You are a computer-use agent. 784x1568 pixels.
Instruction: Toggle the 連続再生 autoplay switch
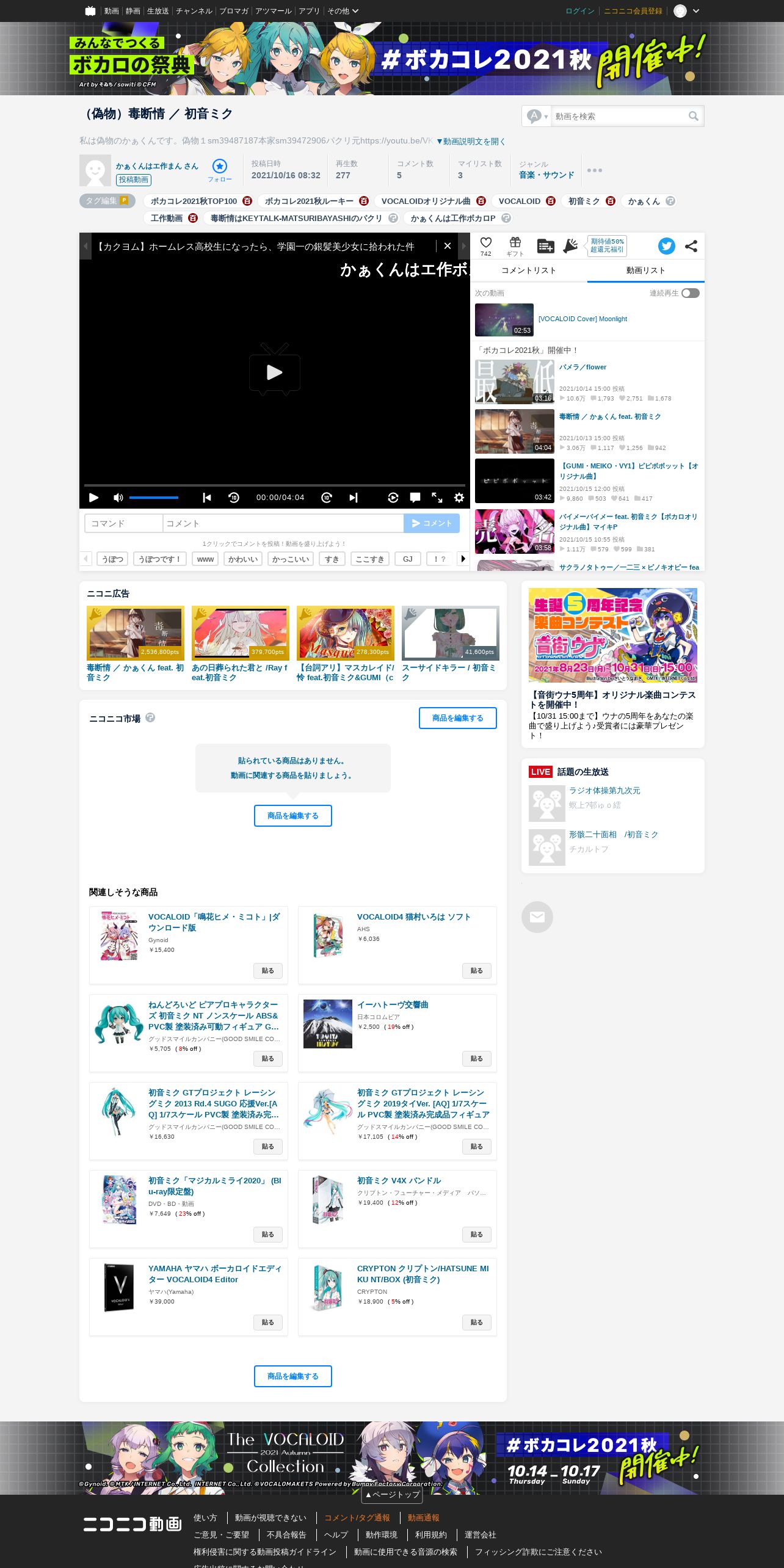pos(691,293)
